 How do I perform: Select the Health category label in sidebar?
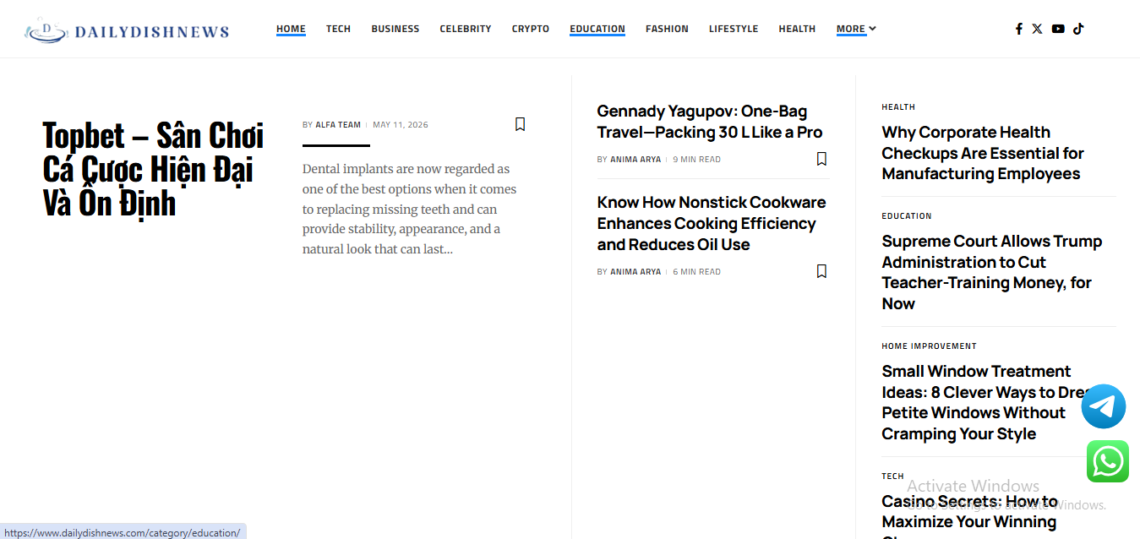coord(898,107)
